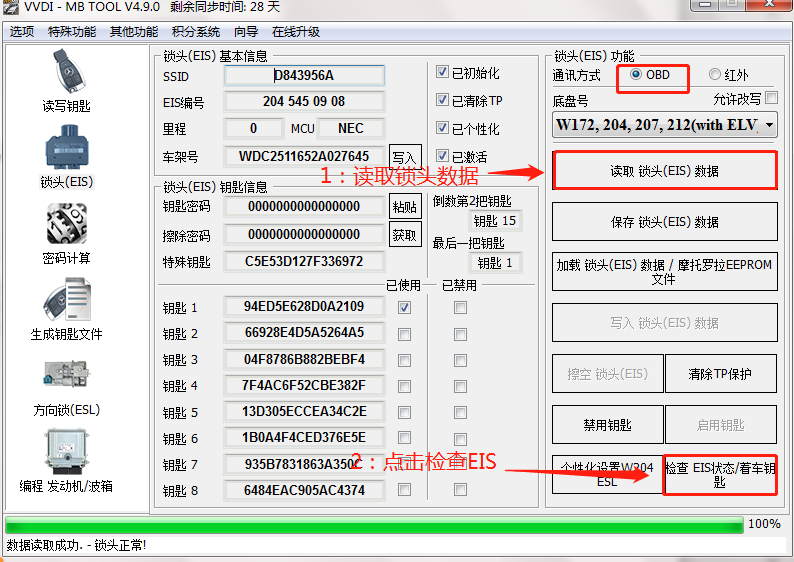The image size is (794, 562).
Task: Click the 车架号 field WDC2511652A027645
Action: click(304, 156)
